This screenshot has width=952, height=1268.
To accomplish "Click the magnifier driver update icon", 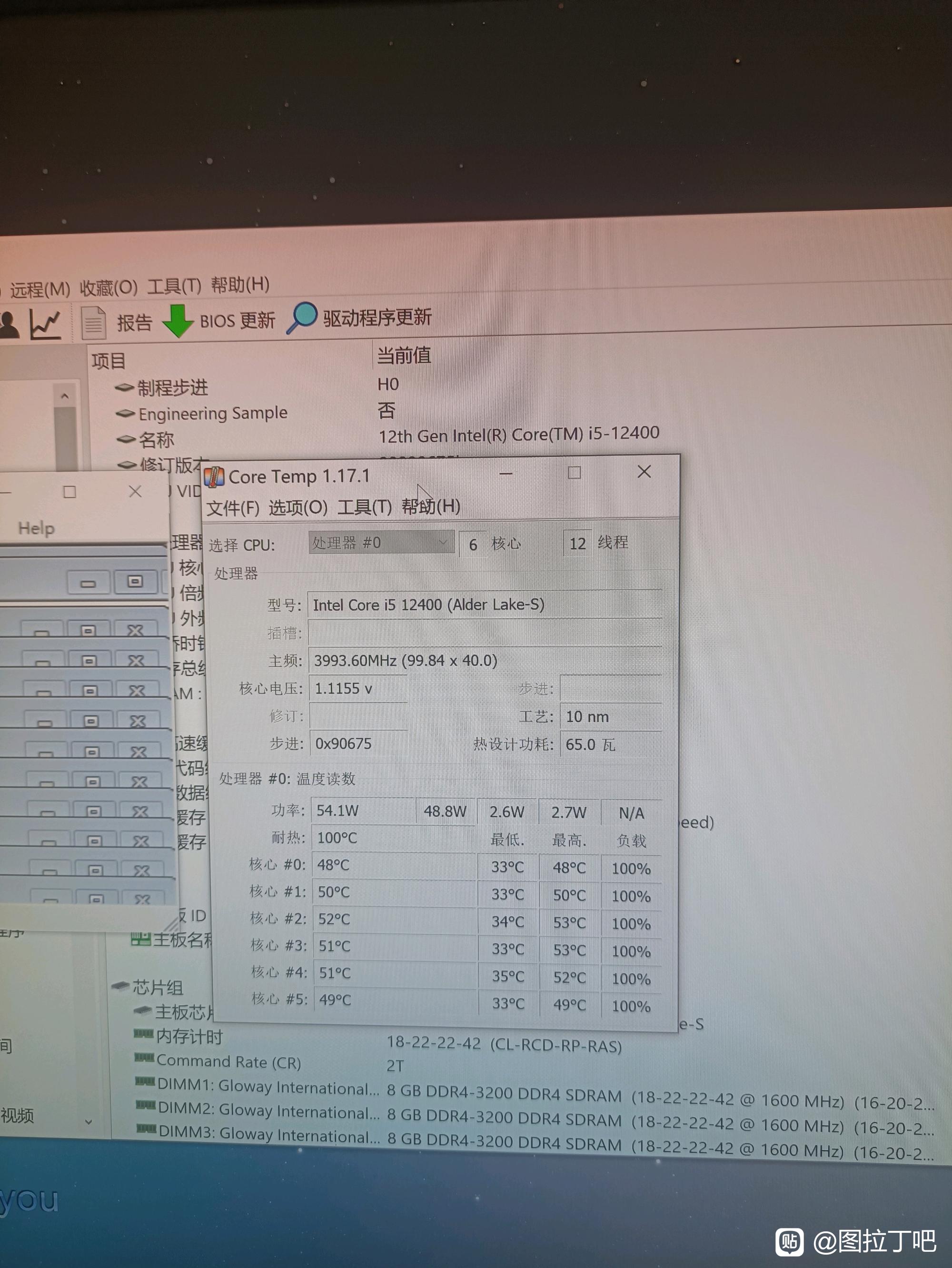I will [x=302, y=317].
